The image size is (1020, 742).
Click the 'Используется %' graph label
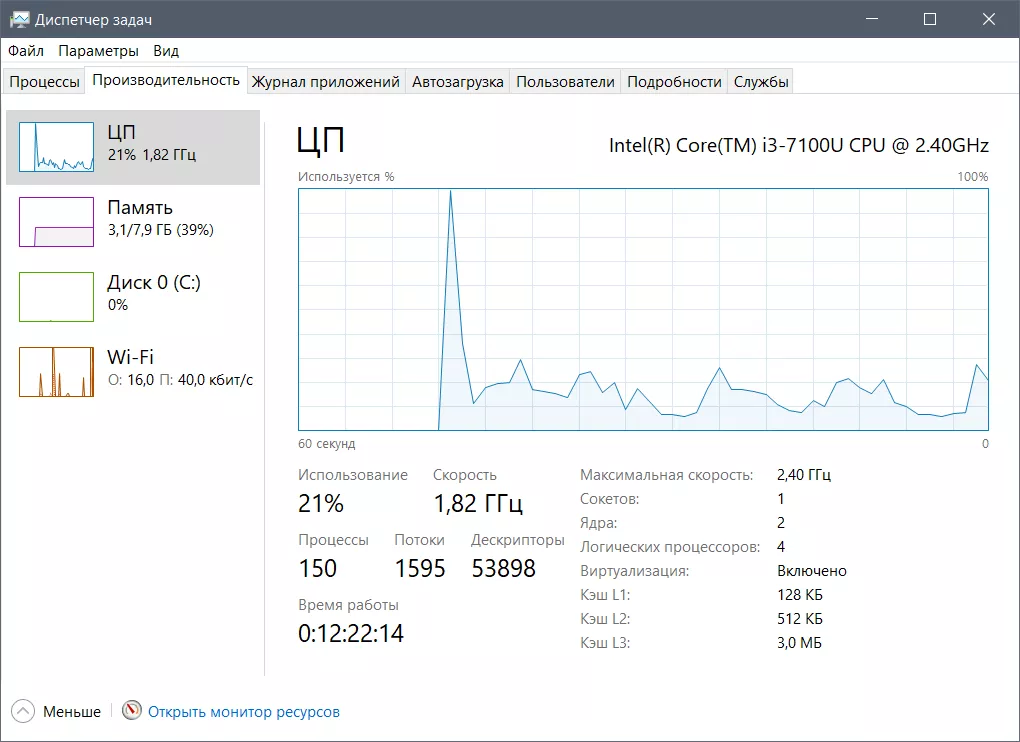pyautogui.click(x=346, y=177)
